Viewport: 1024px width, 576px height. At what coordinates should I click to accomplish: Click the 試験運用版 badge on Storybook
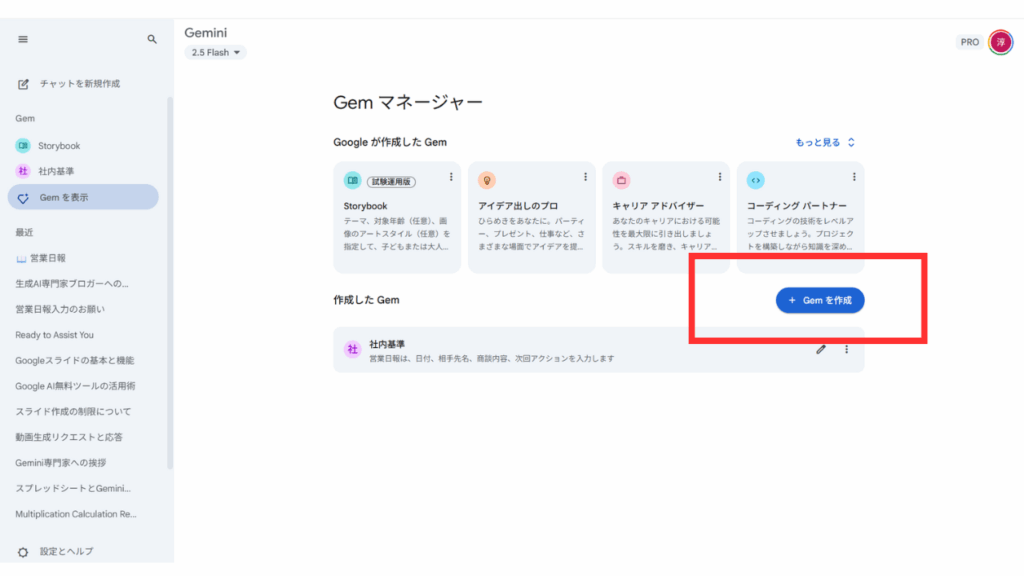[391, 182]
